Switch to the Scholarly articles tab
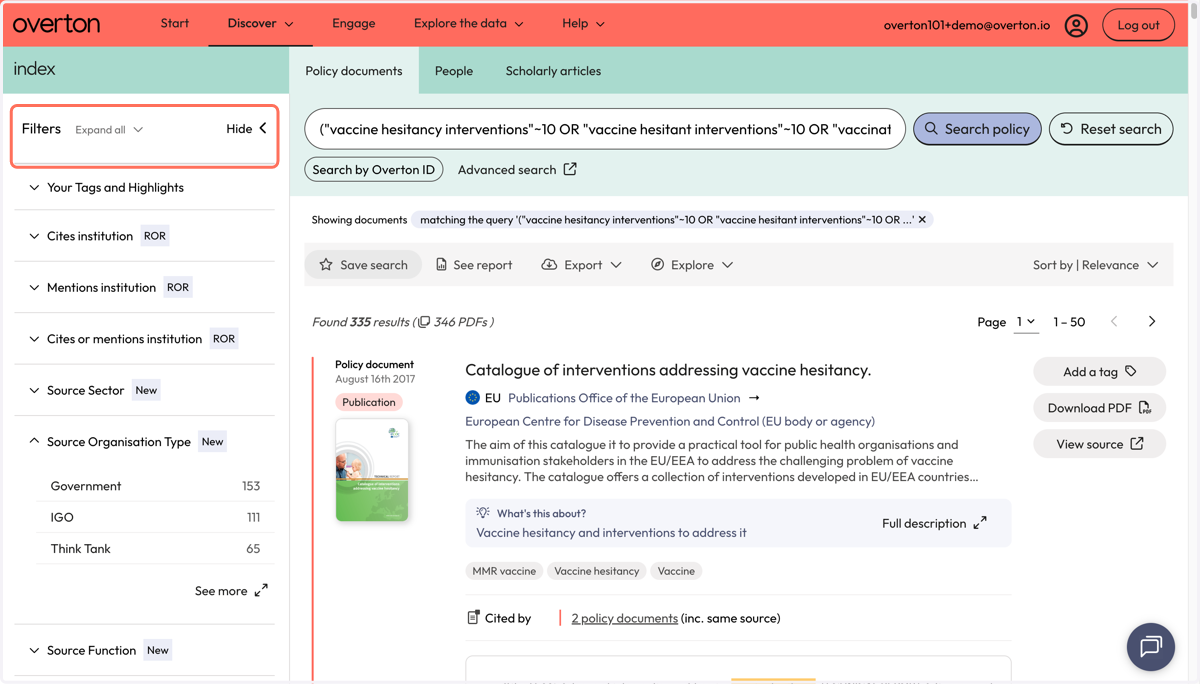 pyautogui.click(x=553, y=71)
